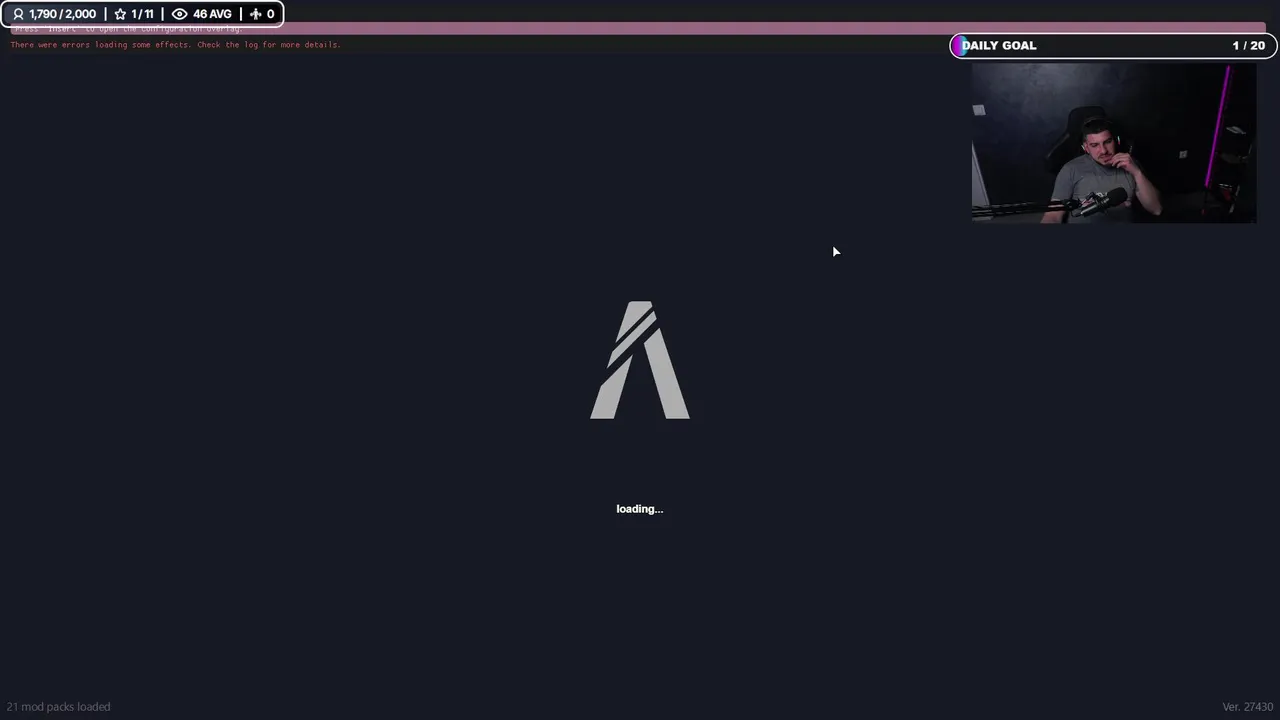The width and height of the screenshot is (1280, 720).
Task: Click the effects loading error message
Action: pos(176,45)
